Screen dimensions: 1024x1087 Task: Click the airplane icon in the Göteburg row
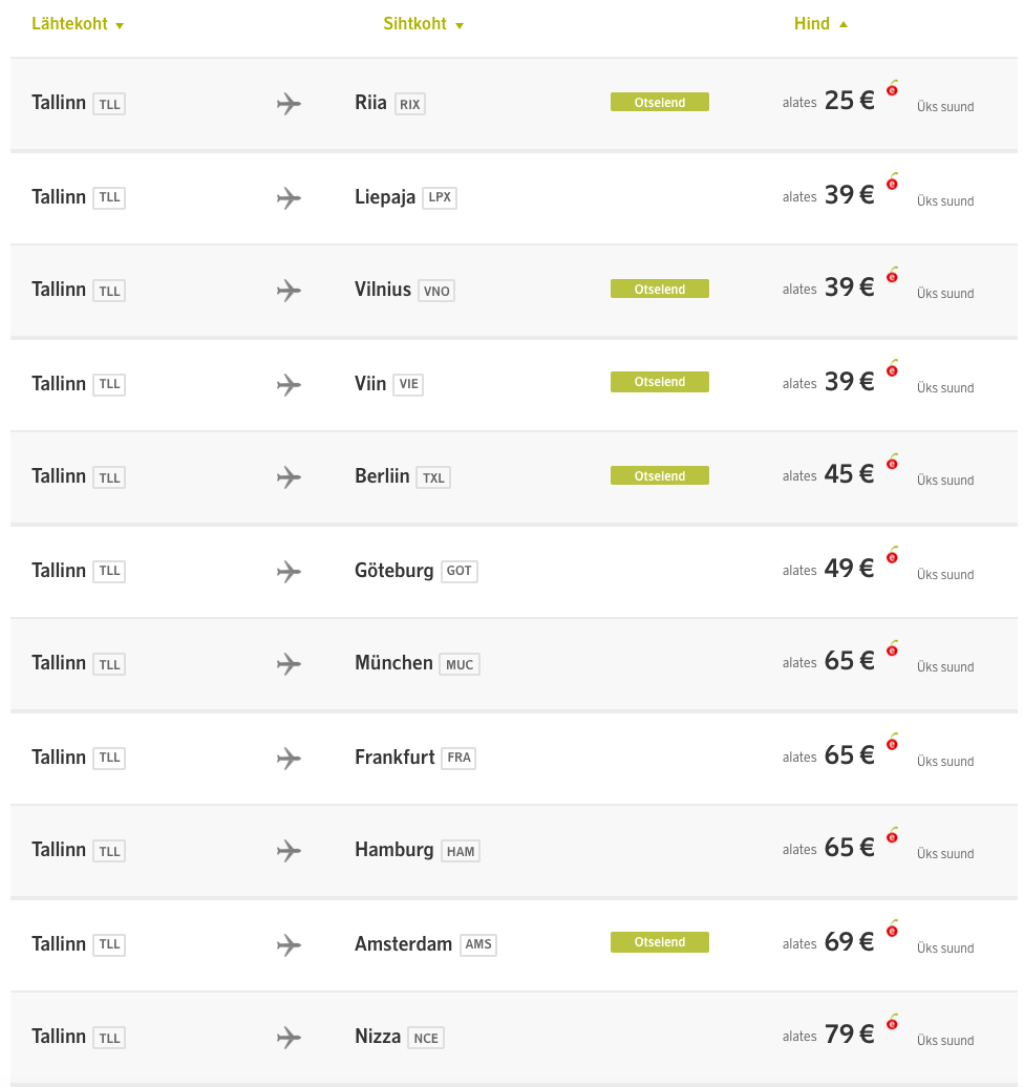click(x=289, y=571)
